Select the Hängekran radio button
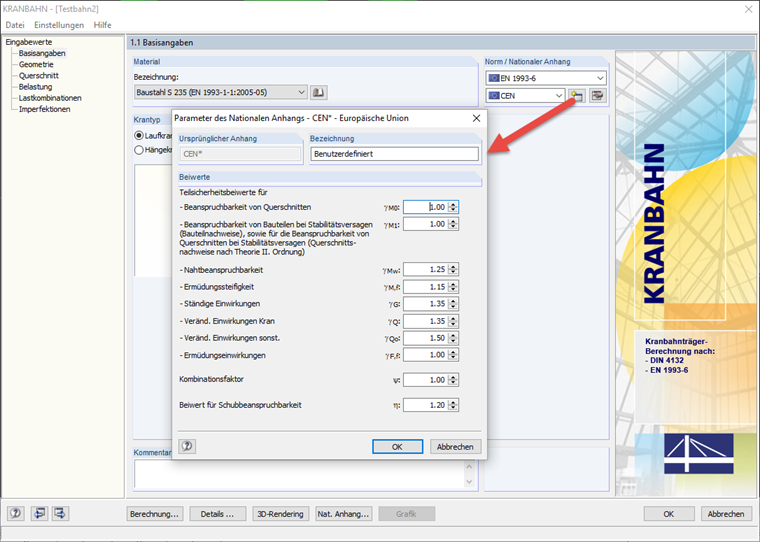This screenshot has width=760, height=542. [x=139, y=150]
